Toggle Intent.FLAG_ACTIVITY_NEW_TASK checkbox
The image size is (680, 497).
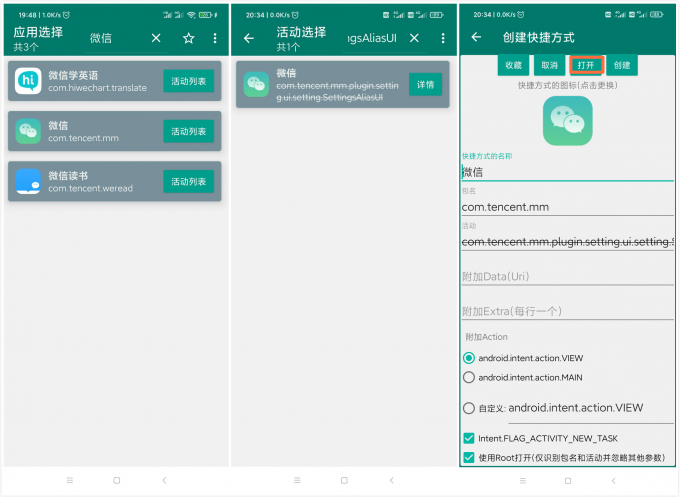tap(469, 438)
